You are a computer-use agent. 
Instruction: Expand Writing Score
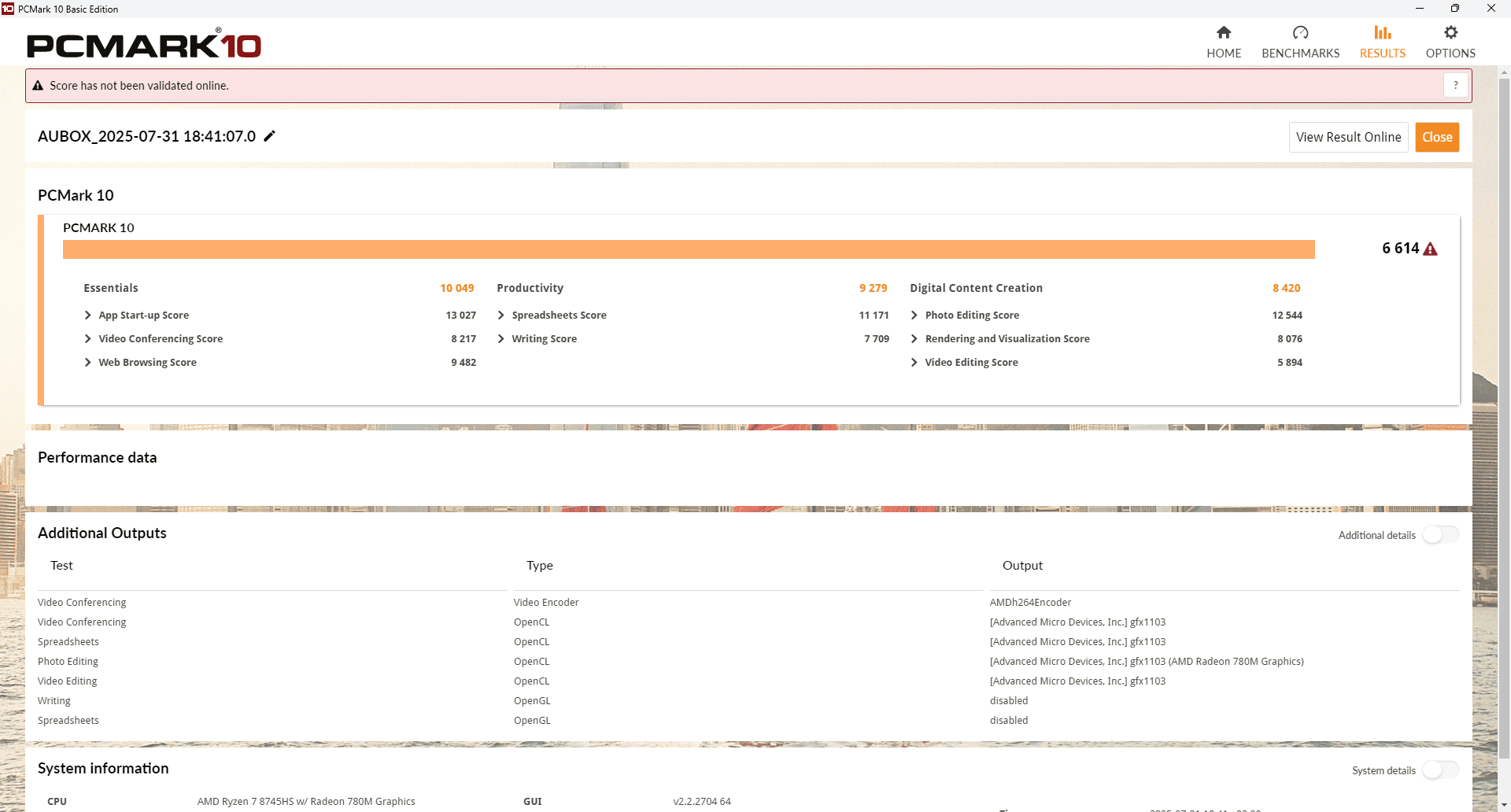click(501, 338)
